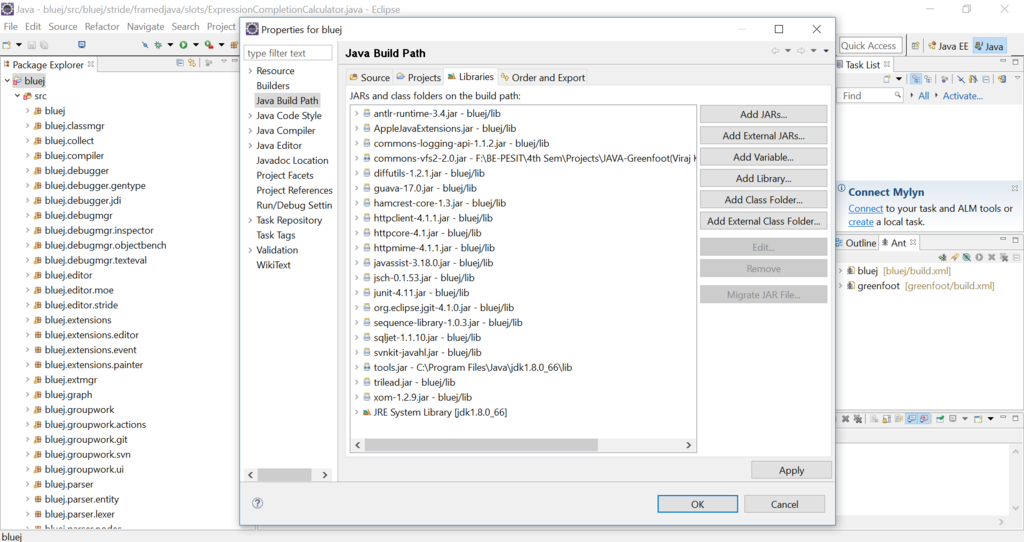The width and height of the screenshot is (1024, 542).
Task: Select the Outline tab
Action: coord(856,243)
